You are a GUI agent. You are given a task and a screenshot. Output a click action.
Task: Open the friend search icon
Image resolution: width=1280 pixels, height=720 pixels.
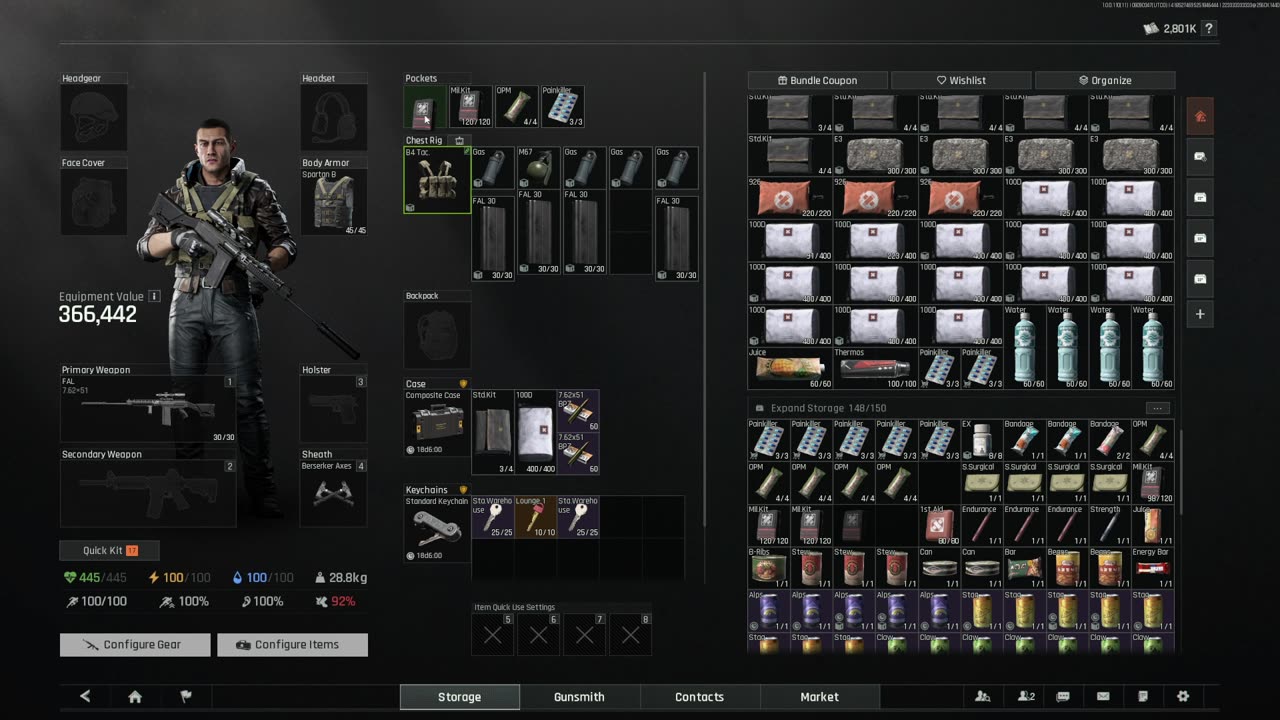pos(983,697)
